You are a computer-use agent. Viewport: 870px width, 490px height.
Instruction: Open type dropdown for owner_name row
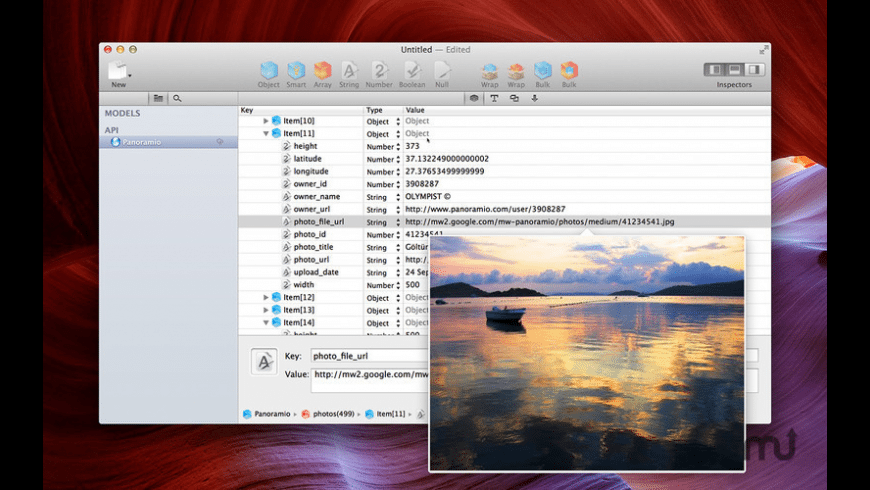click(x=398, y=197)
